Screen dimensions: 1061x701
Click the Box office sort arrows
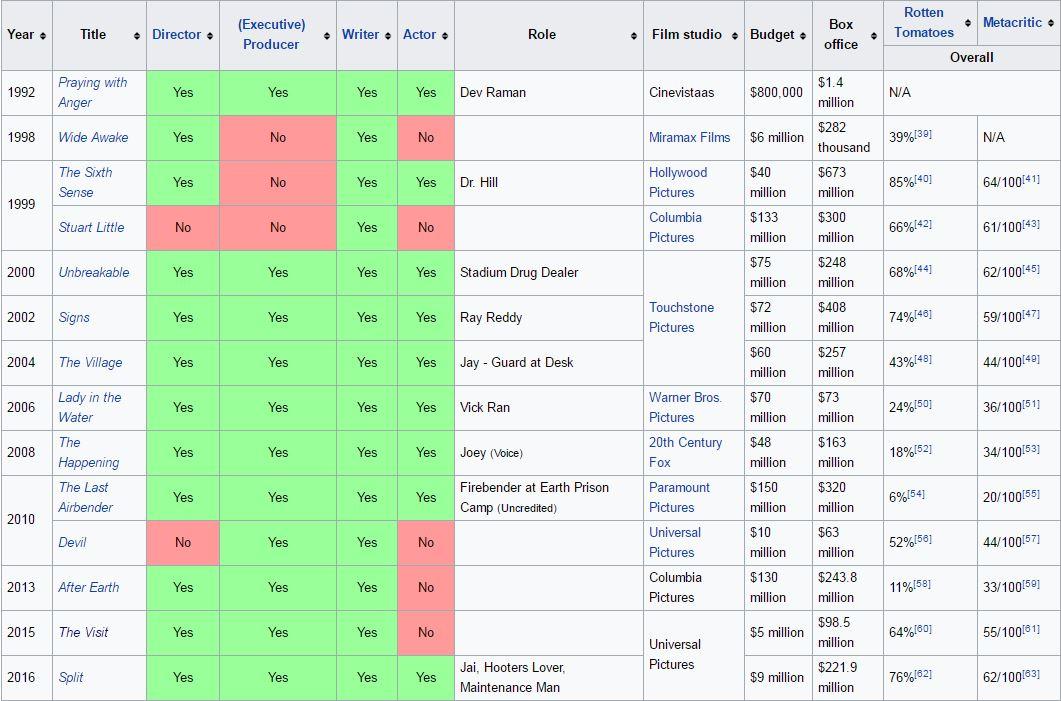(874, 35)
